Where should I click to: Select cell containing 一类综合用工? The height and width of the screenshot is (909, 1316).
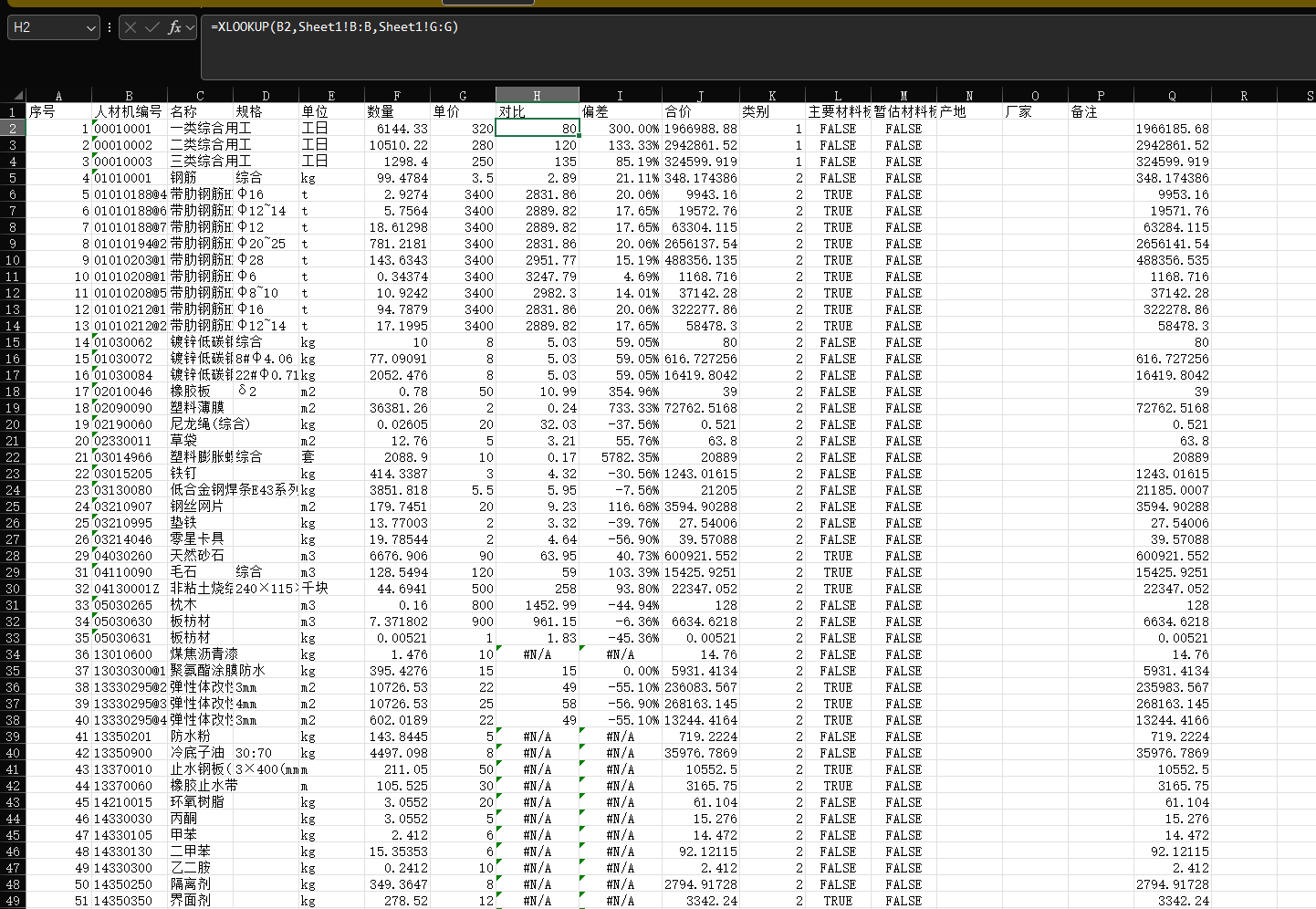200,129
